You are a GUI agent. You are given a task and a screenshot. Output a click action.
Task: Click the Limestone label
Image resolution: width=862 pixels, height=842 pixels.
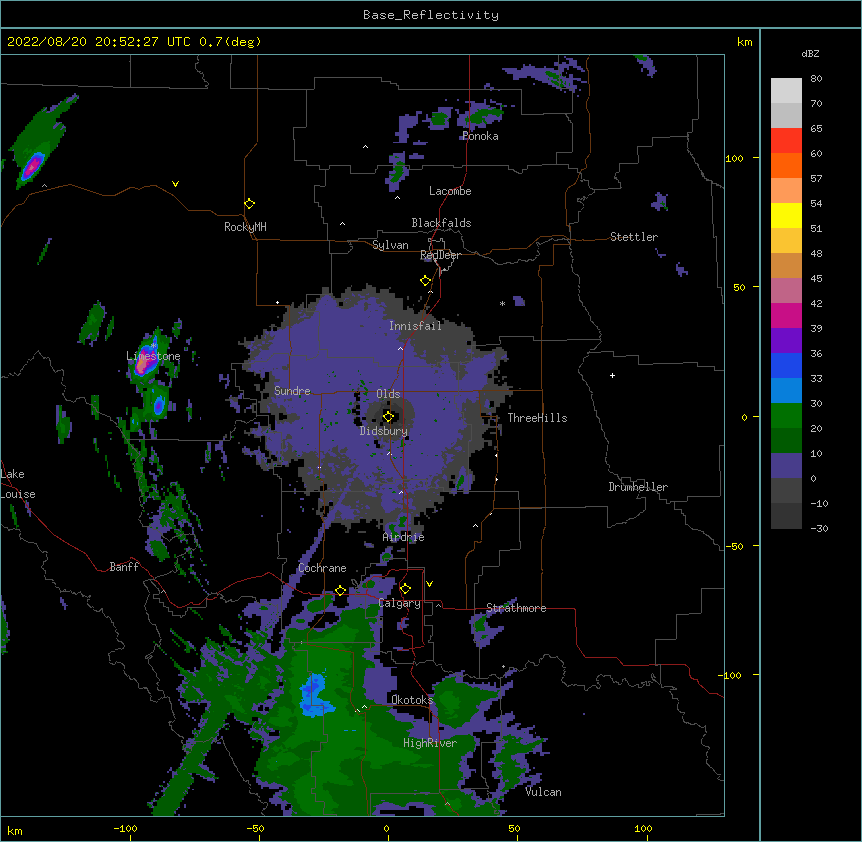(x=153, y=356)
